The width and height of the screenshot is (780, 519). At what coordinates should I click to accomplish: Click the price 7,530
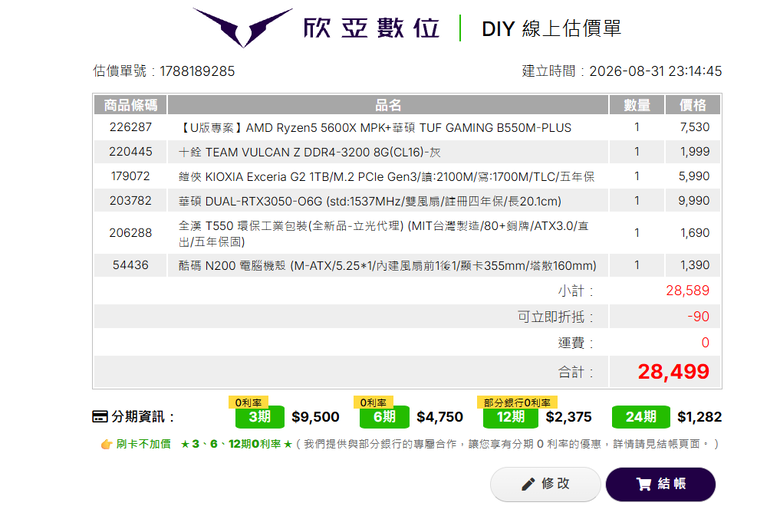click(694, 127)
